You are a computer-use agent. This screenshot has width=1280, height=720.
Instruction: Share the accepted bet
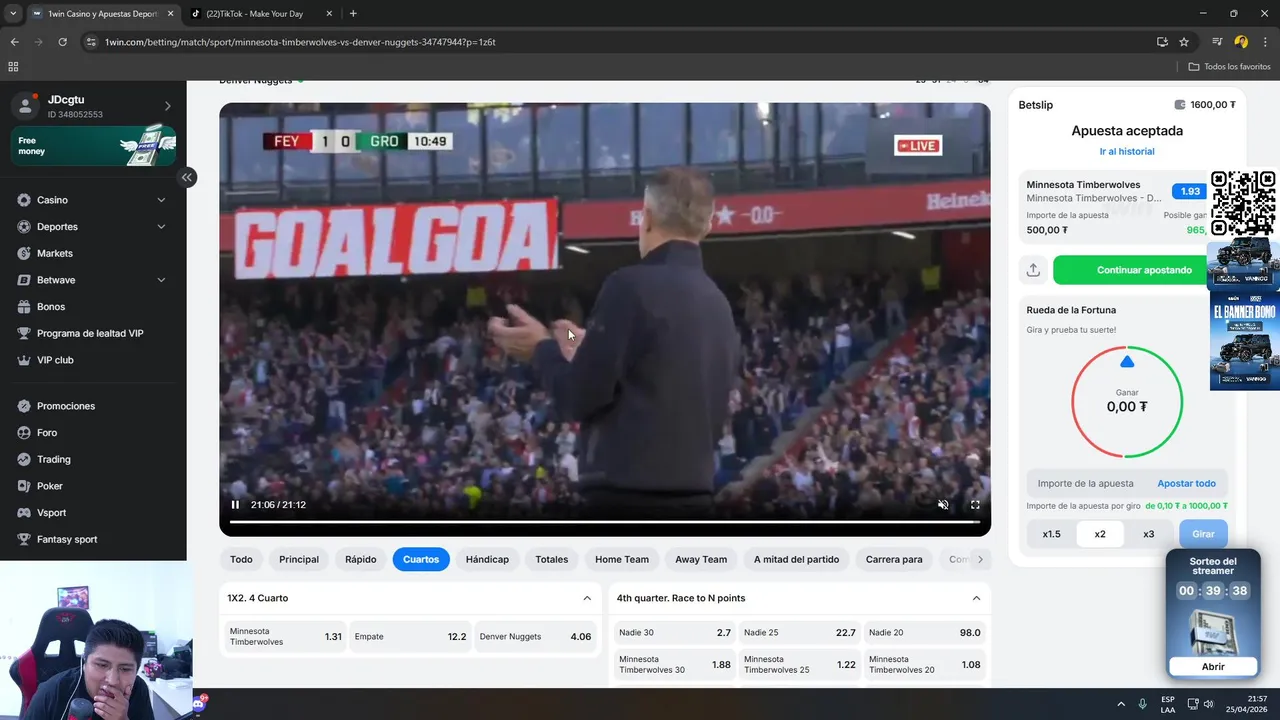(1033, 270)
